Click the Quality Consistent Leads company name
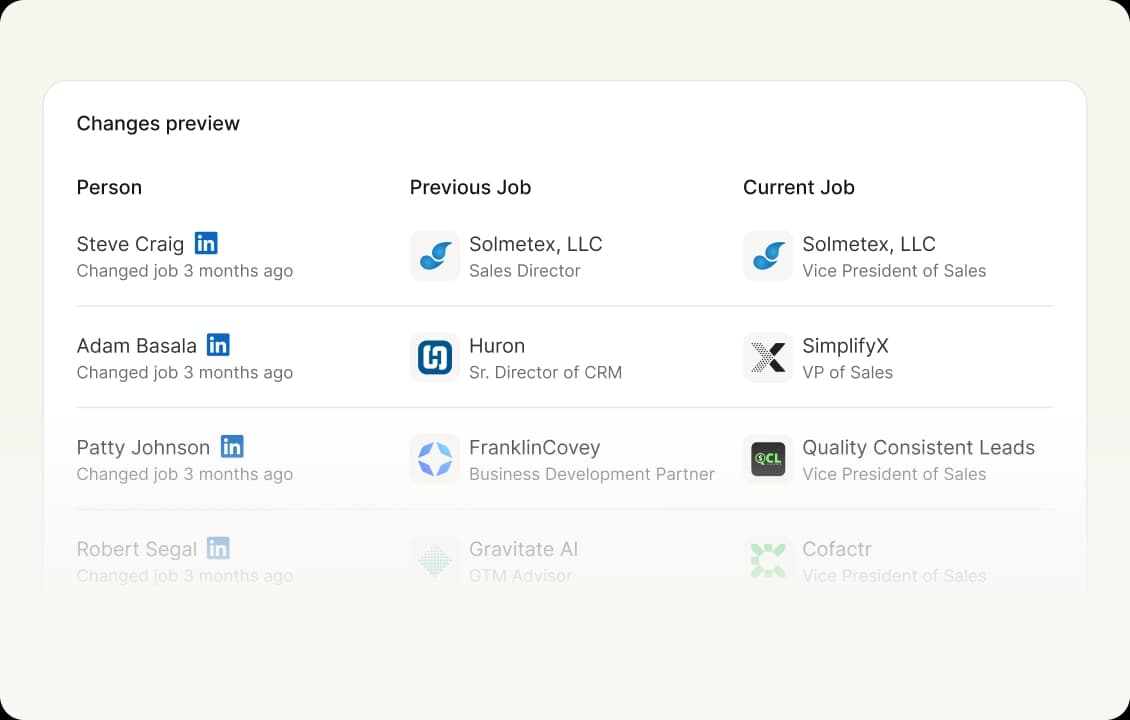Image resolution: width=1130 pixels, height=720 pixels. (x=918, y=448)
